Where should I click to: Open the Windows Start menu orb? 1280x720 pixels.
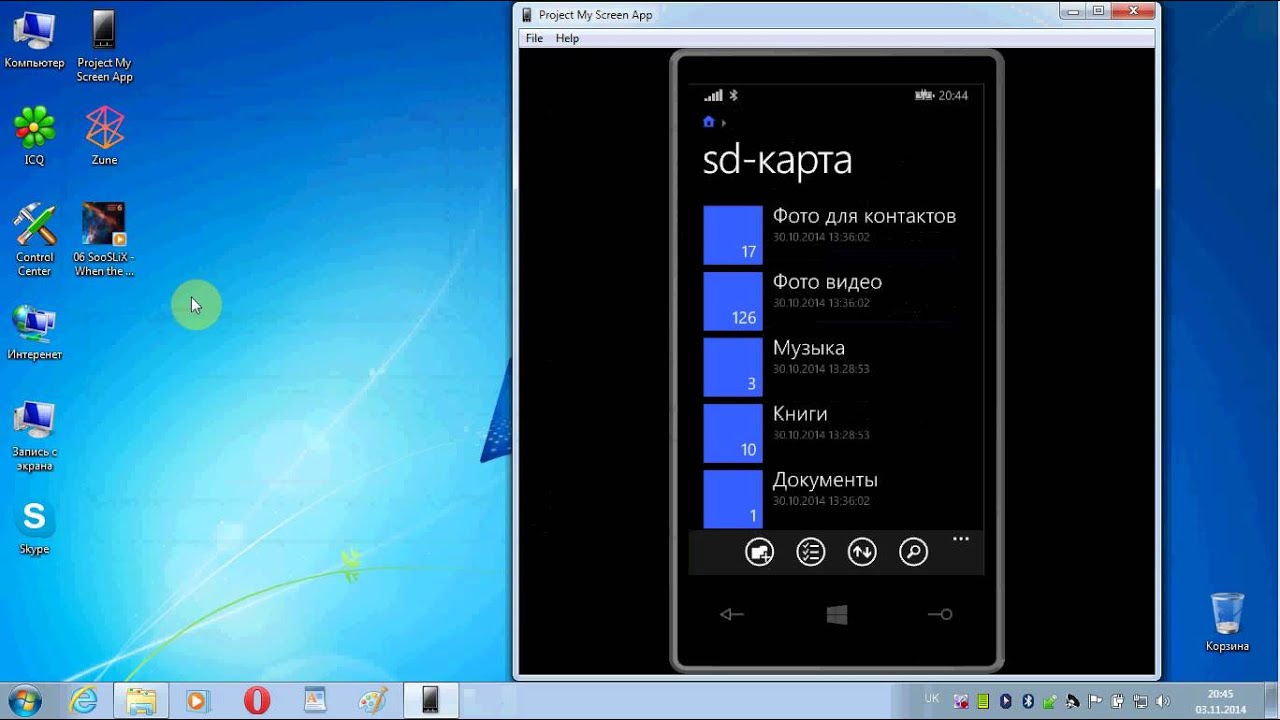tap(24, 700)
